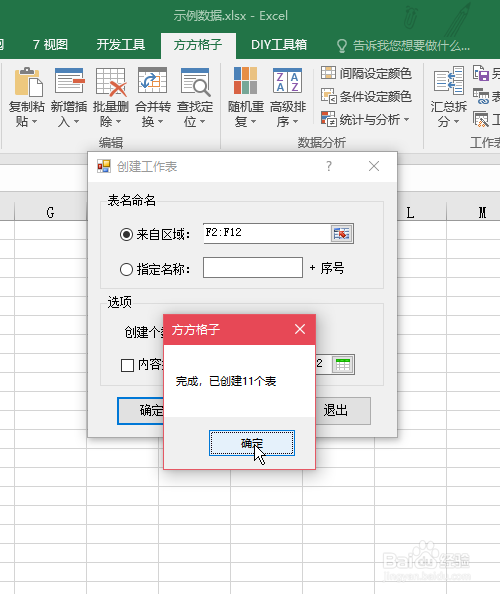
Task: Click the 查找定位 magnifier icon
Action: coord(195,81)
